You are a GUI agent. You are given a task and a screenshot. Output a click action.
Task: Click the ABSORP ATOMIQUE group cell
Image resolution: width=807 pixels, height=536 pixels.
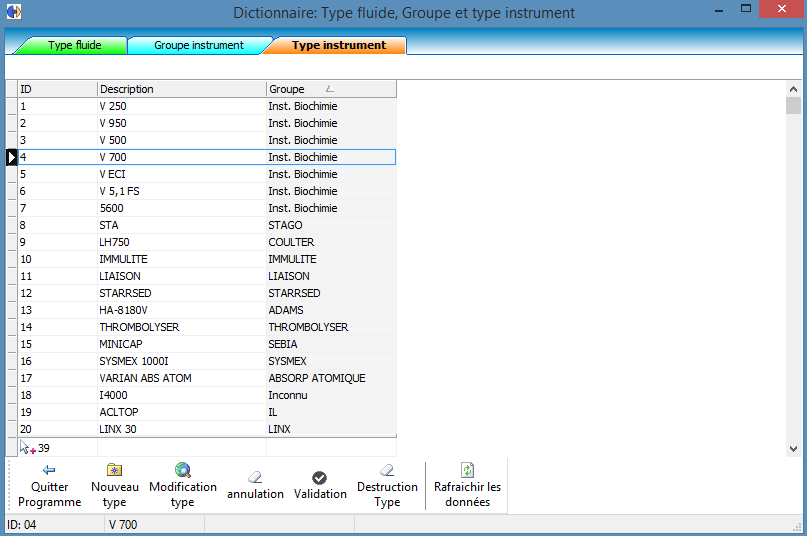pyautogui.click(x=331, y=378)
